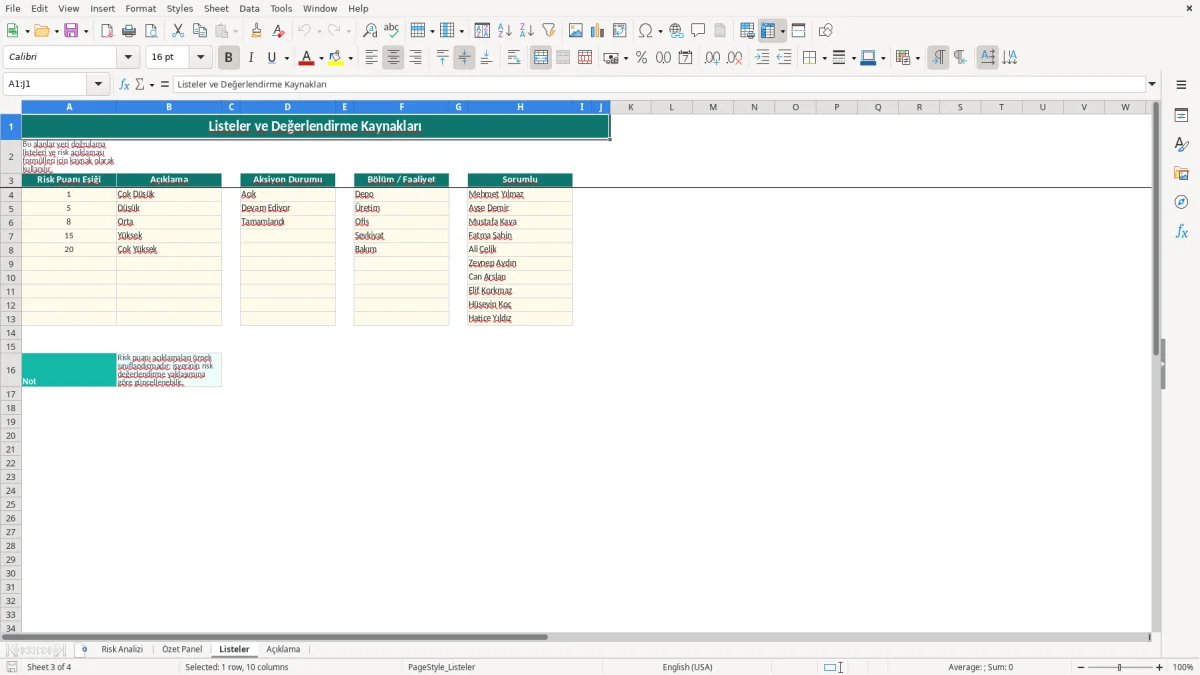Screen dimensions: 1200x675
Task: Toggle Align Right
Action: pyautogui.click(x=415, y=58)
